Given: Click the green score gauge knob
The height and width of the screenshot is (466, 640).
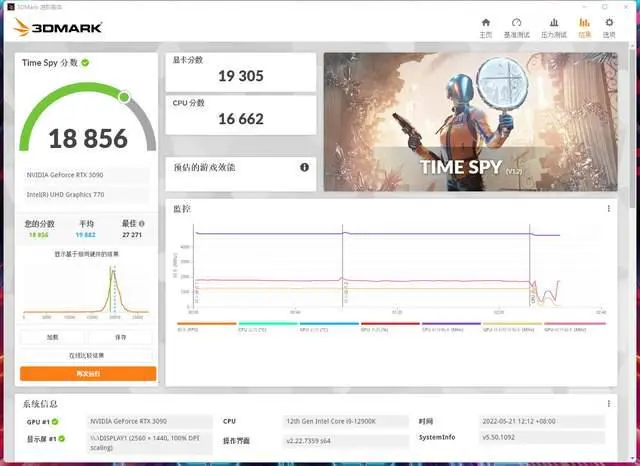Looking at the screenshot, I should [x=124, y=97].
